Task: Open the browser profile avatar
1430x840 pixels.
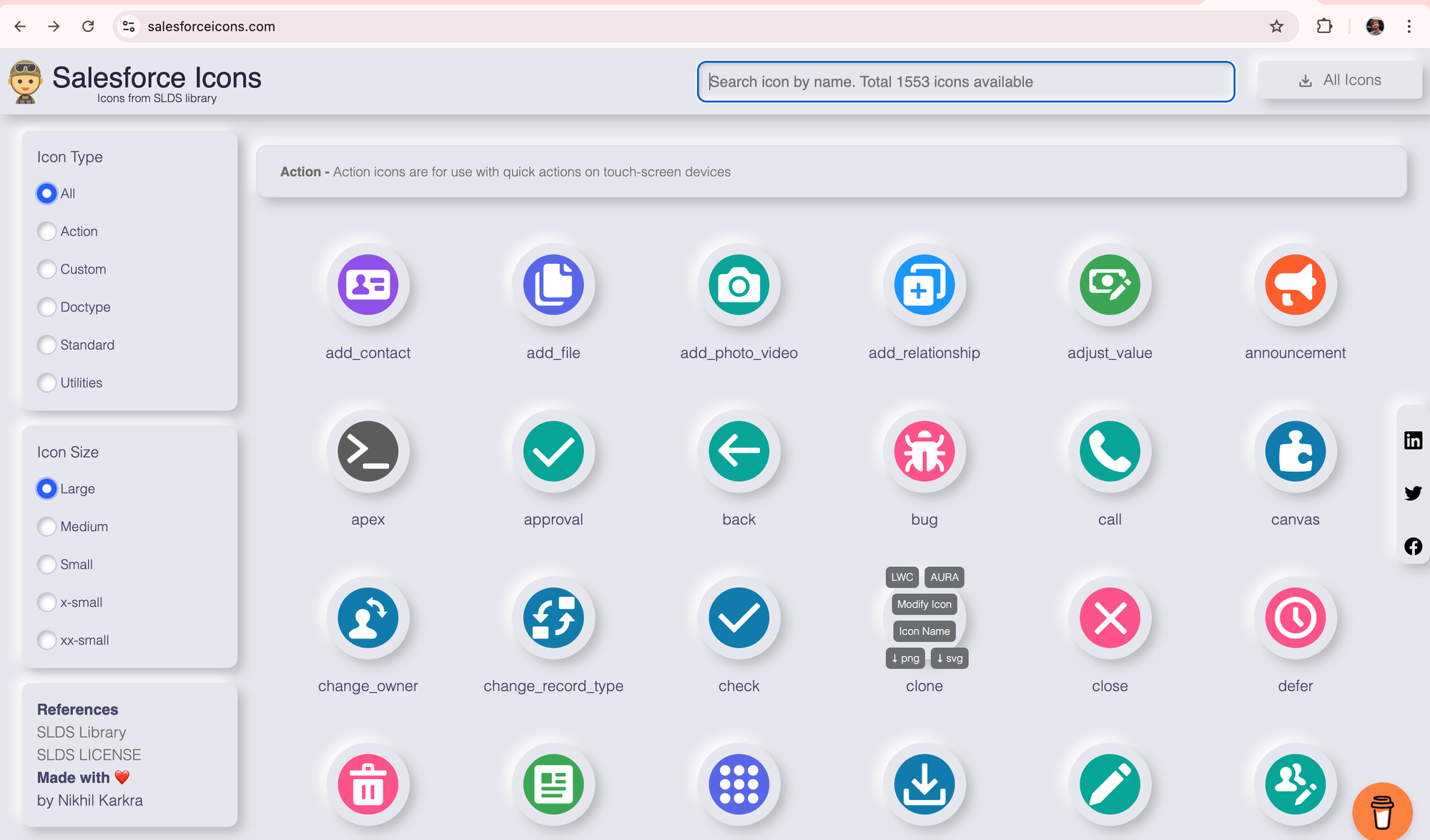Action: click(x=1374, y=26)
